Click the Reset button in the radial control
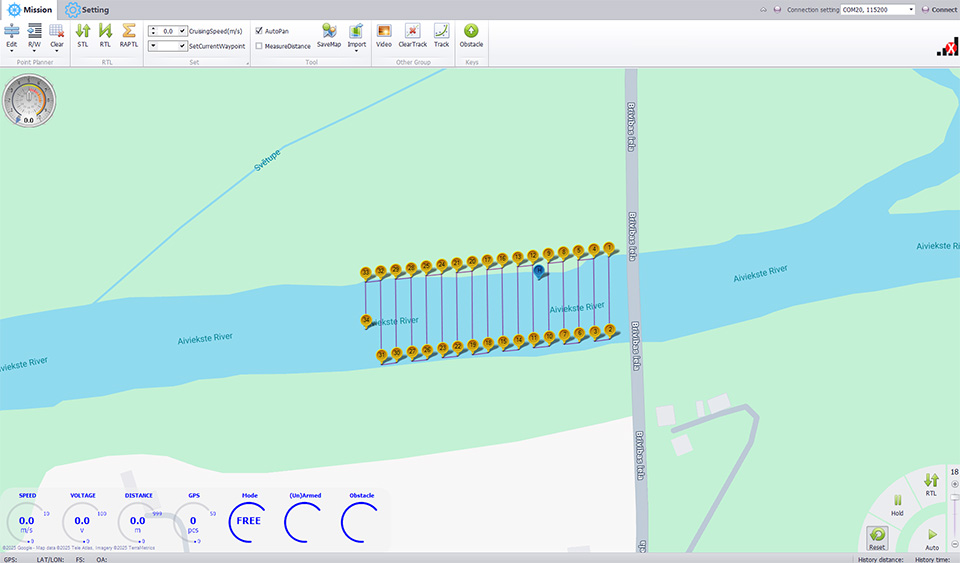Image resolution: width=960 pixels, height=563 pixels. (877, 538)
